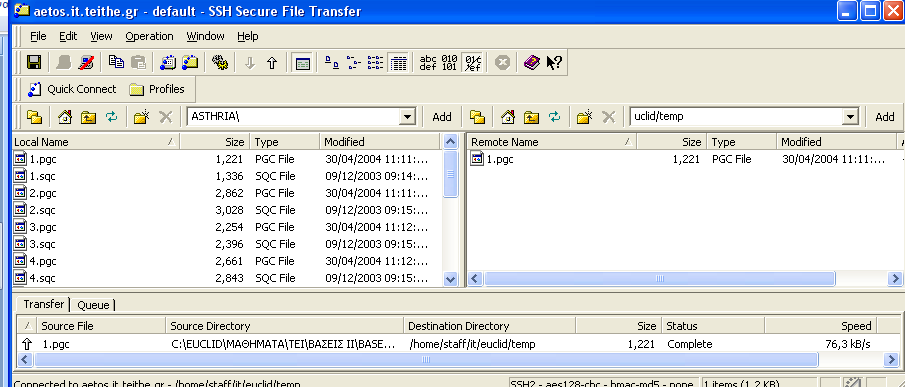Click in the uclid/temp remote path field
This screenshot has height=387, width=905.
click(736, 117)
